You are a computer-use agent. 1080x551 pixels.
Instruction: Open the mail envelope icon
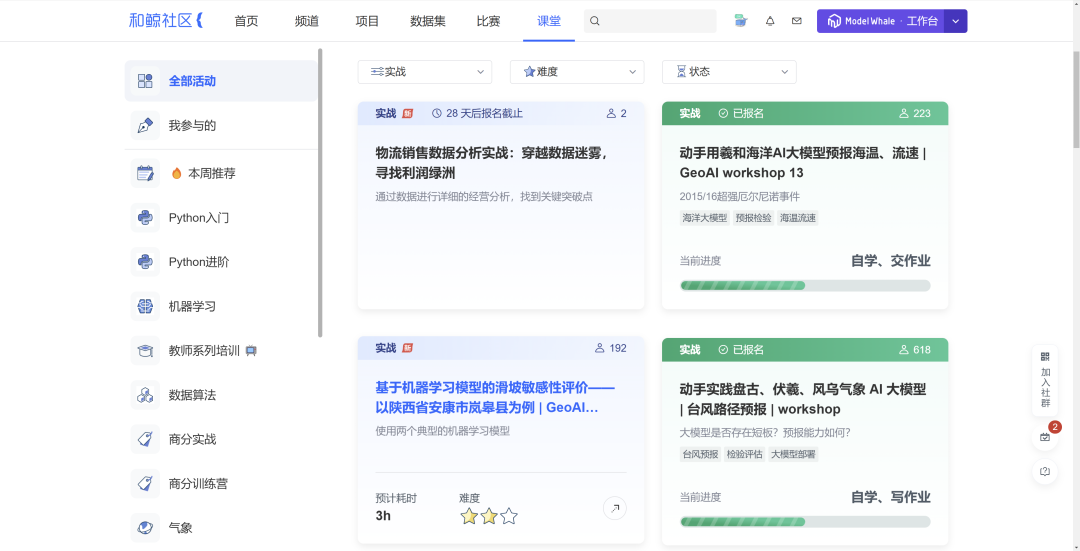[x=797, y=21]
